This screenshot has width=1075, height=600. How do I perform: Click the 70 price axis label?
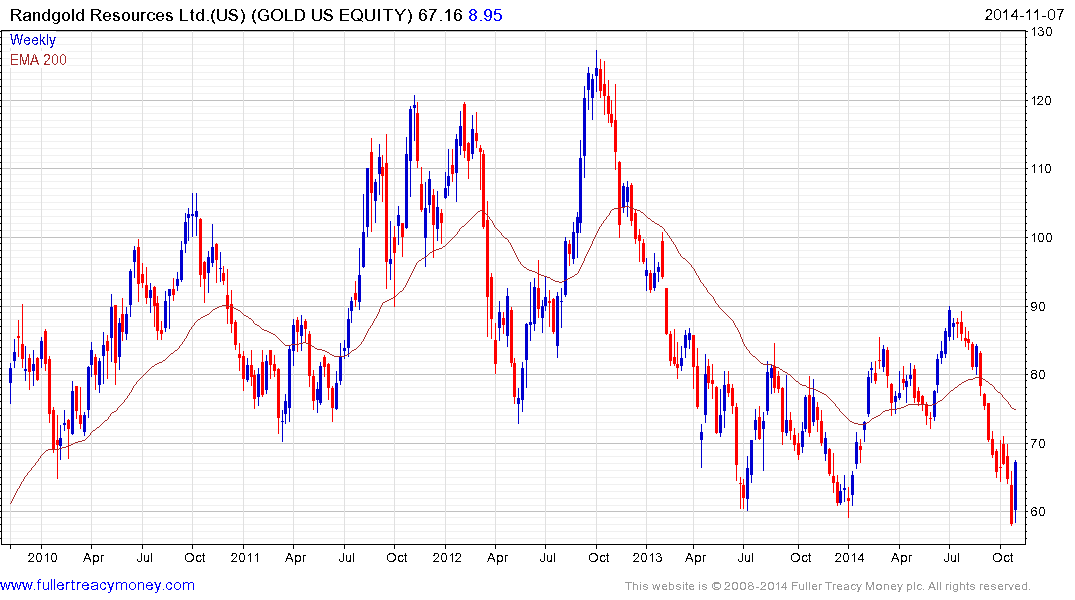1039,444
